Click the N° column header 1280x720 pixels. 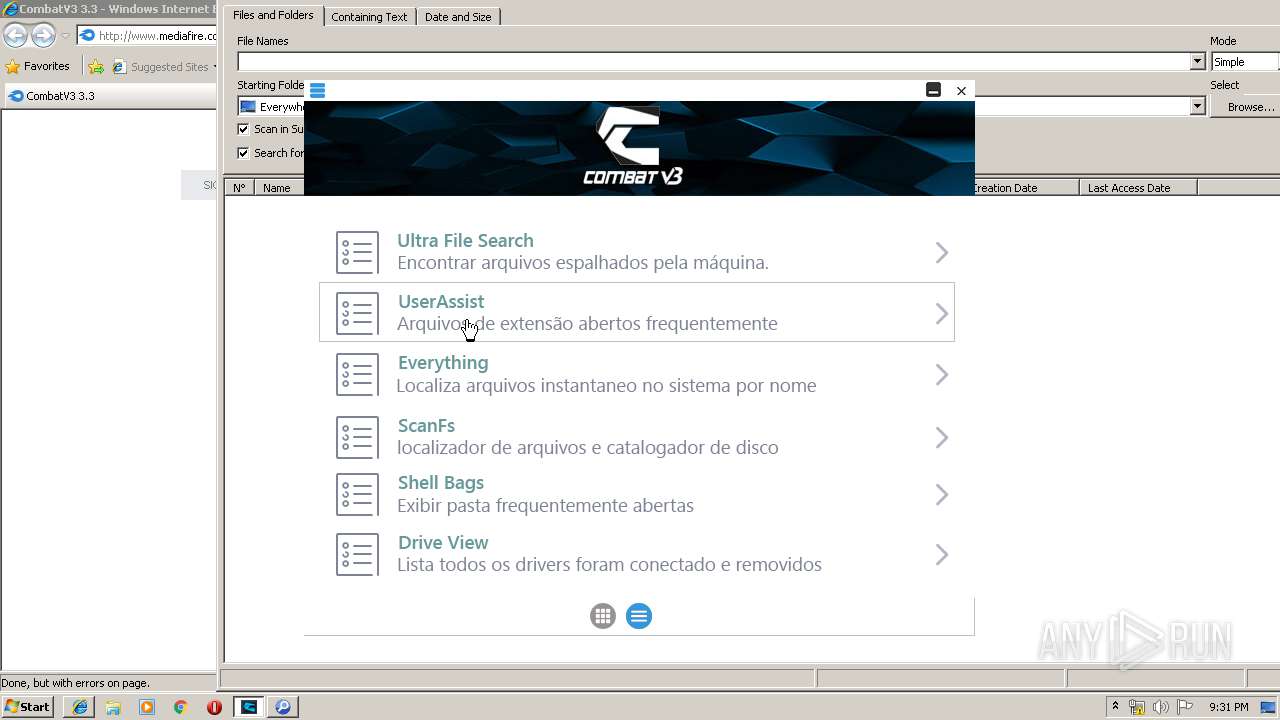click(239, 188)
